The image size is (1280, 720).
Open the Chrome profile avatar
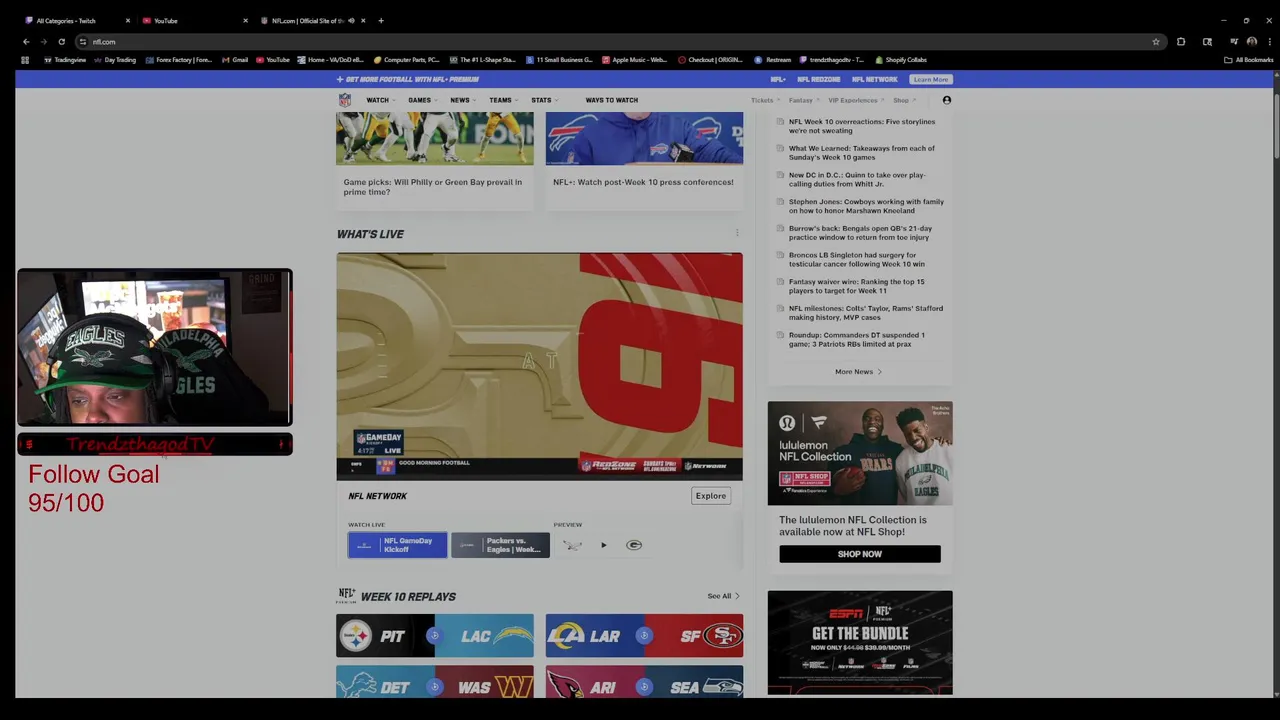click(1252, 42)
